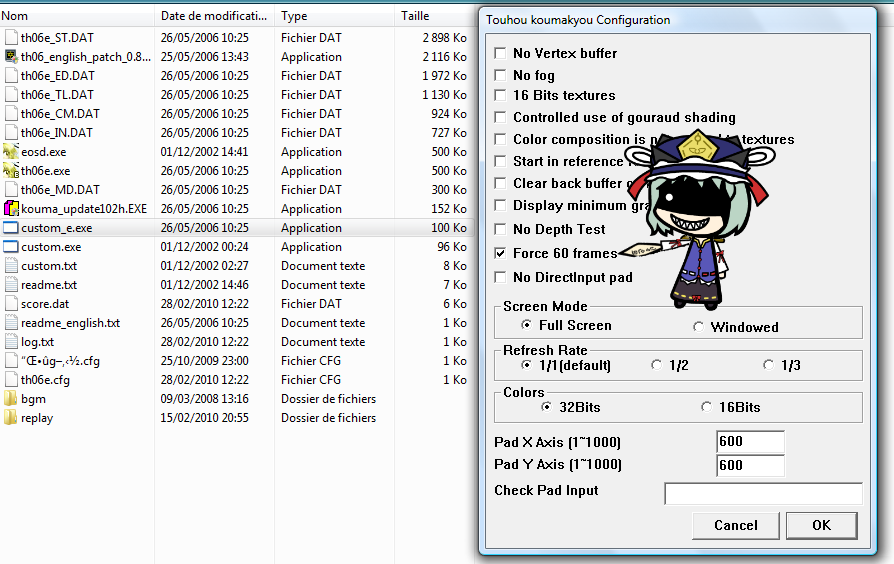Screen dimensions: 894x564
Task: Click '25/10/2009 23:00' date cell
Action: click(x=205, y=361)
